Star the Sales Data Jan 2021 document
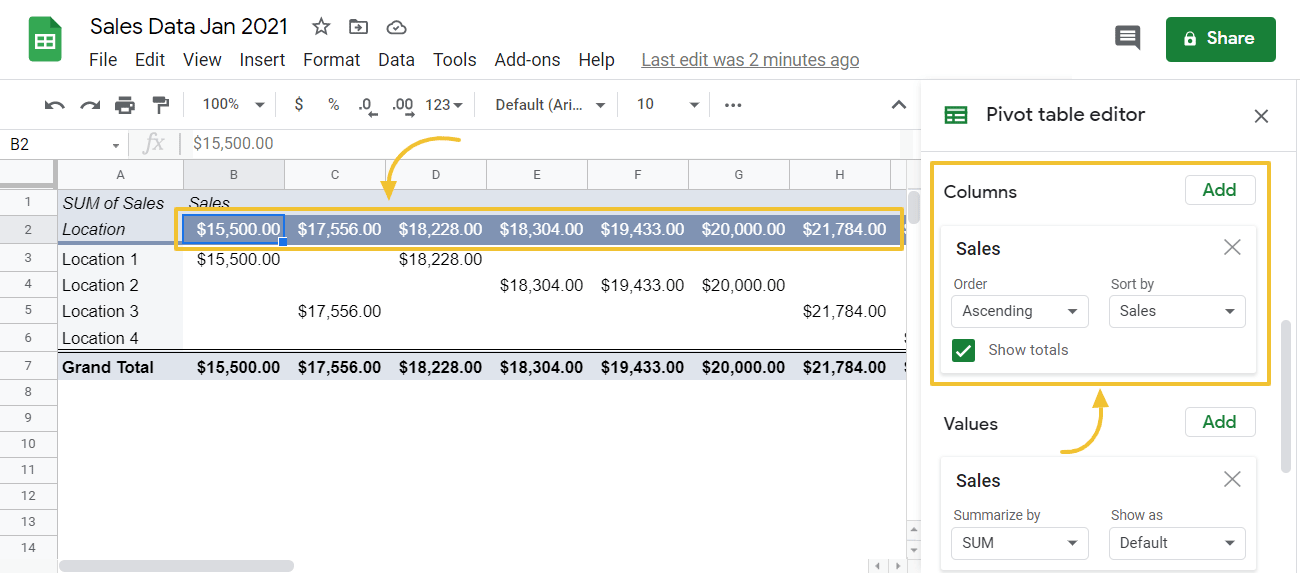Screen dimensions: 1300x573 tap(321, 27)
